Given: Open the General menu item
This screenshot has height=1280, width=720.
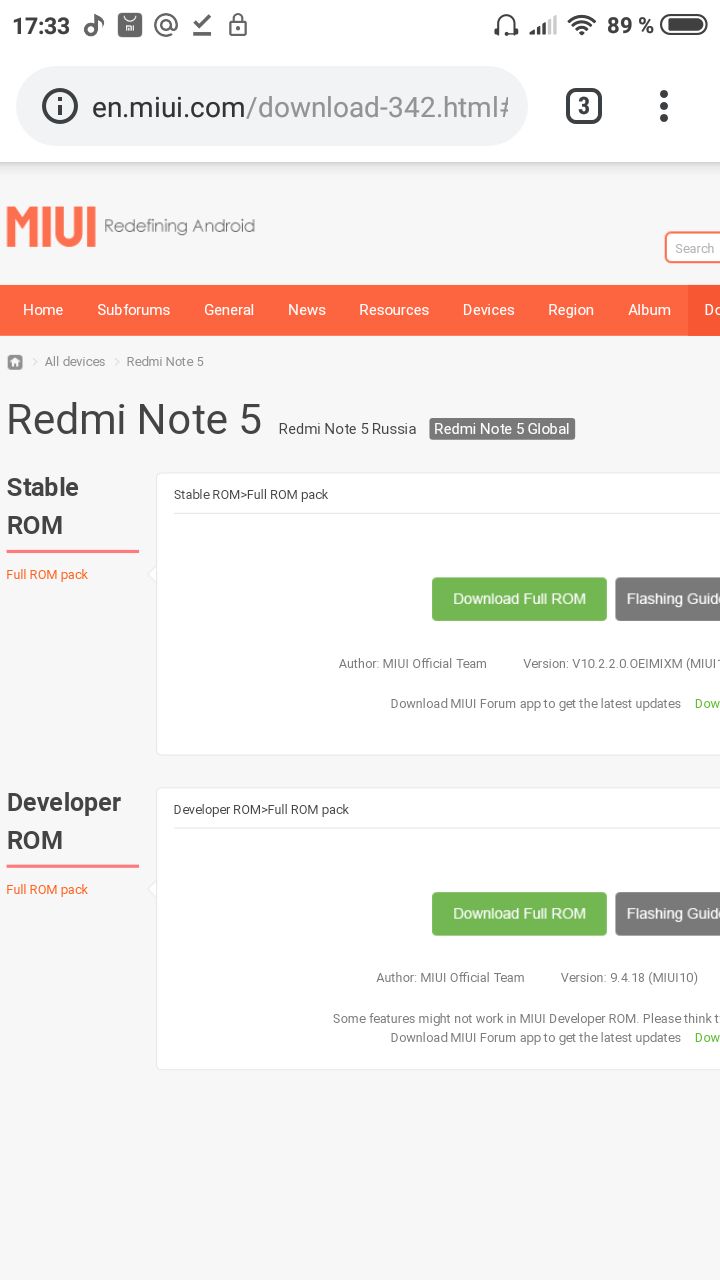Looking at the screenshot, I should tap(229, 310).
